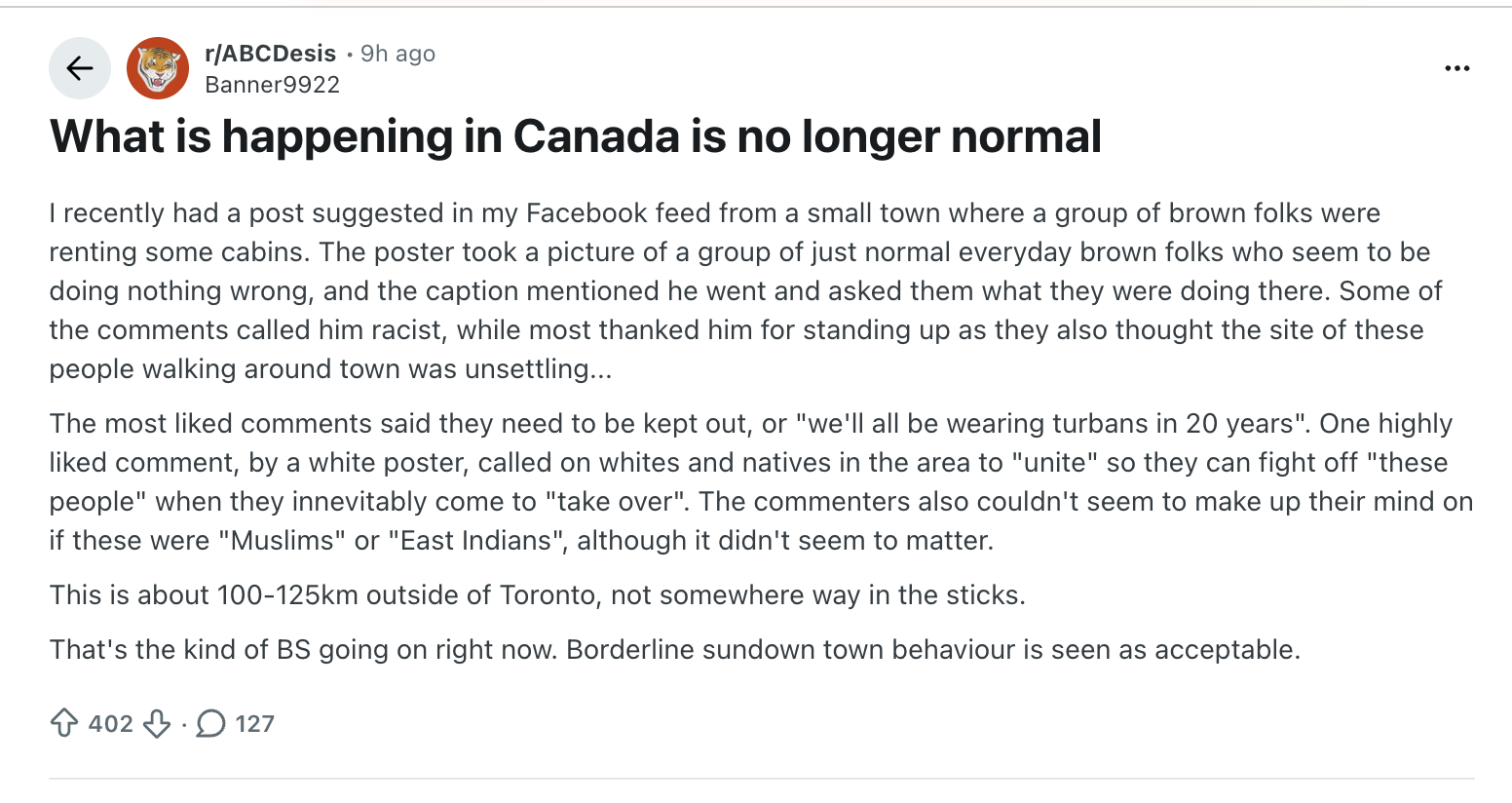Downvote the post
The image size is (1512, 803).
coord(157,723)
